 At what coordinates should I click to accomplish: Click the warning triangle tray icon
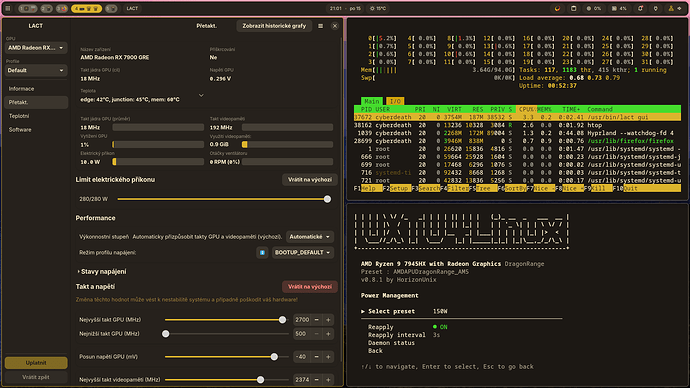[671, 8]
